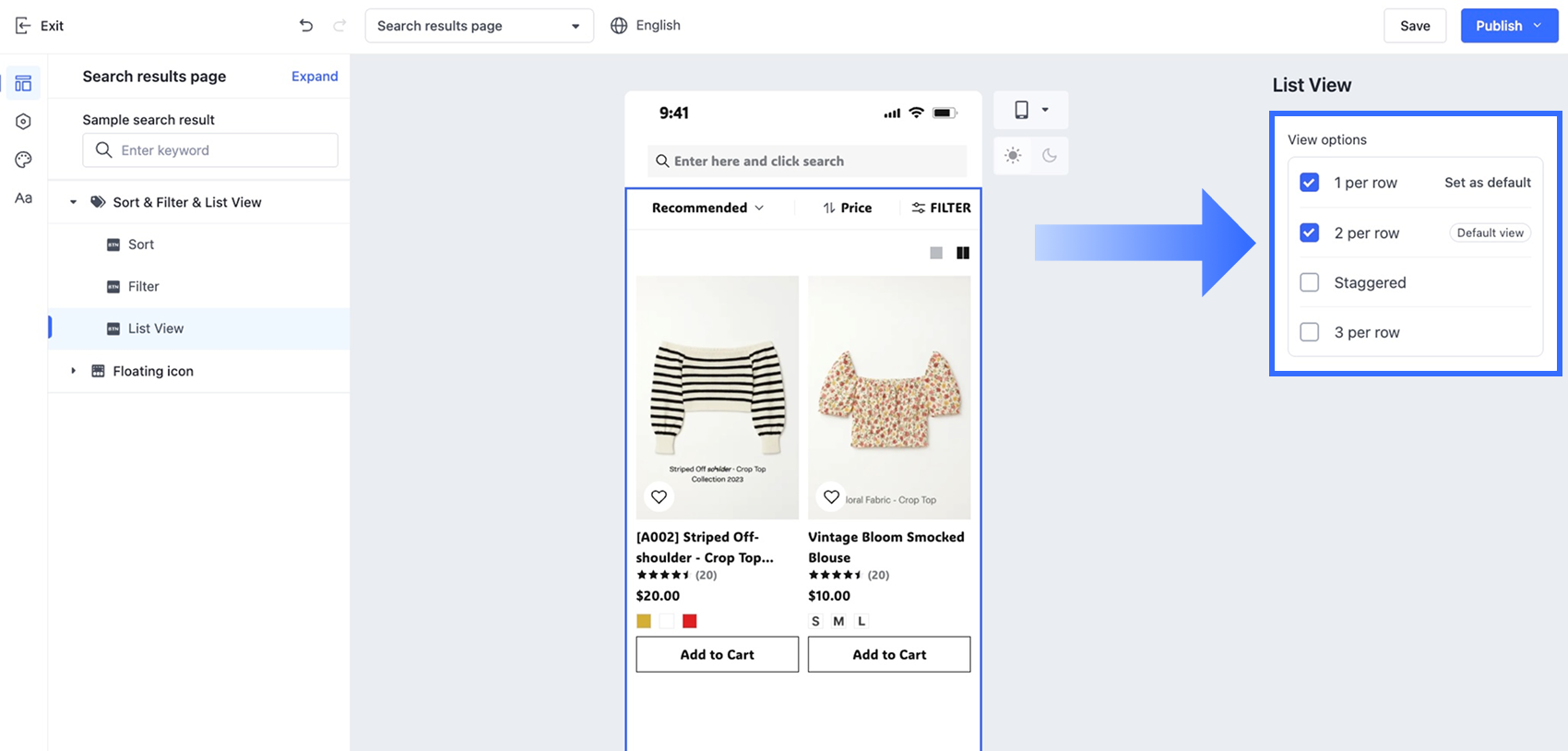Enable the Staggered view checkbox

click(x=1309, y=282)
